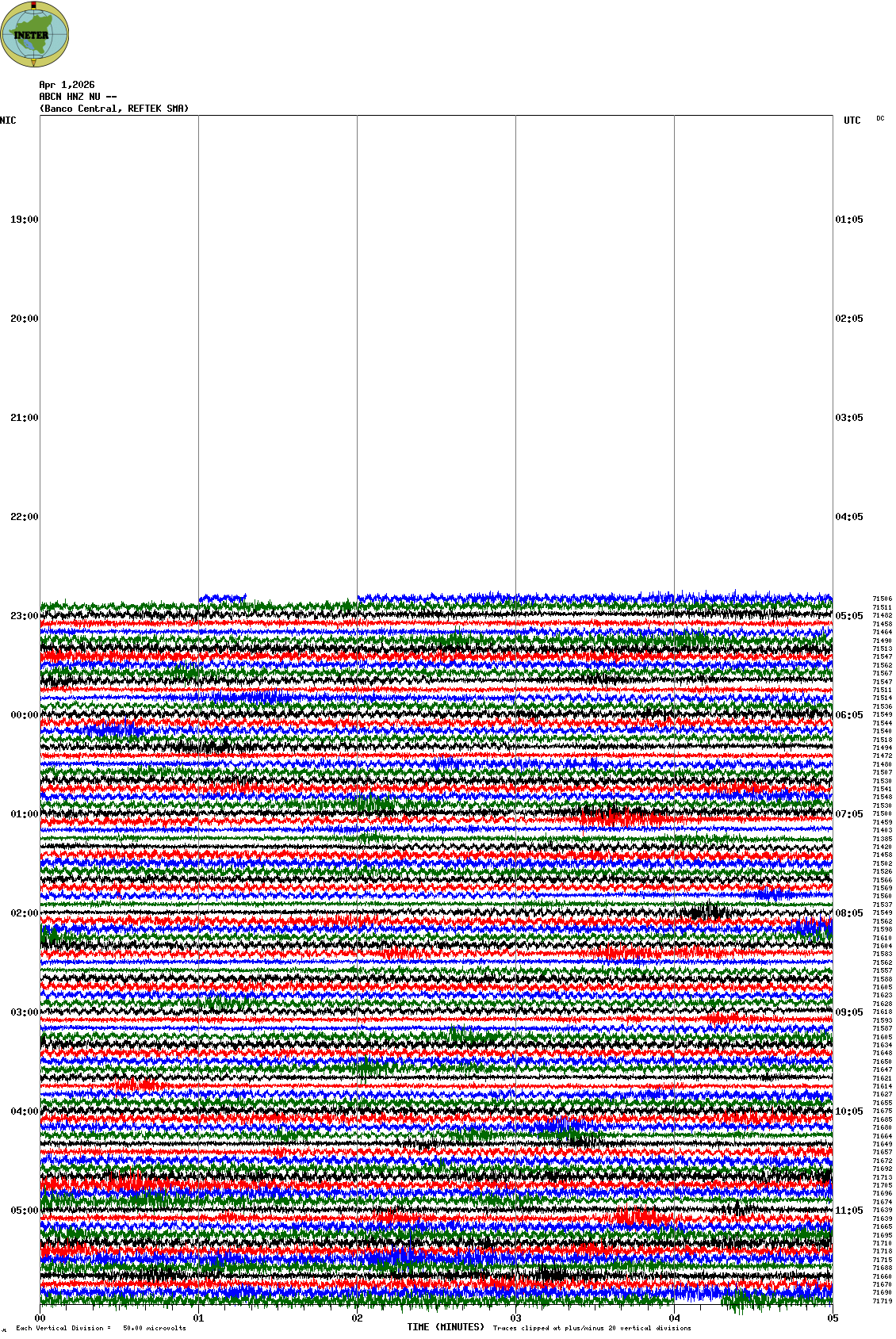
Task: Click the 02:00 NIC time label
Action: (24, 913)
